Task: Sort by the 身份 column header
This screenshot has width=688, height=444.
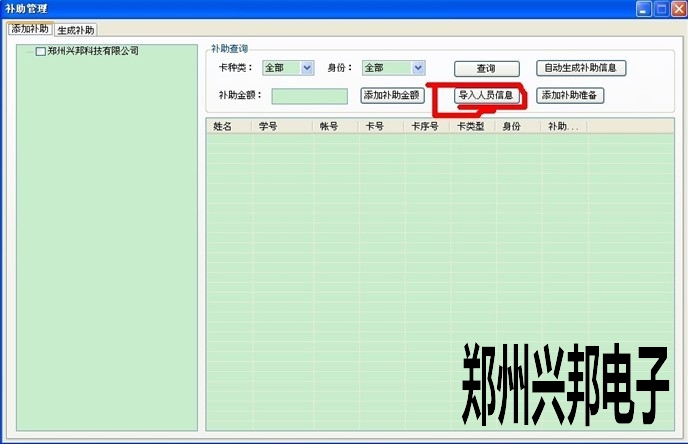Action: pos(518,126)
